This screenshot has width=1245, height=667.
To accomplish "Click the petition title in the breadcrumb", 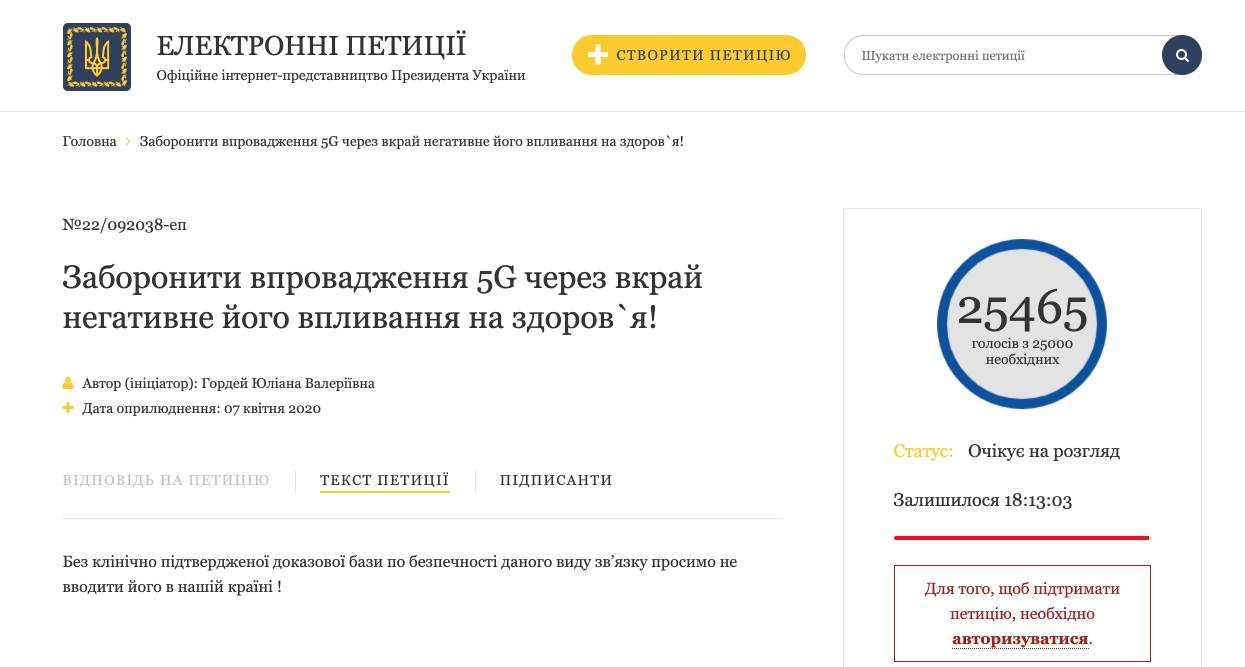I will coord(411,142).
